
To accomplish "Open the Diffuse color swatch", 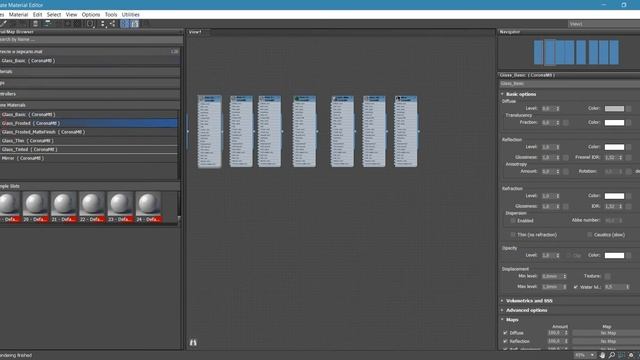I will click(614, 109).
